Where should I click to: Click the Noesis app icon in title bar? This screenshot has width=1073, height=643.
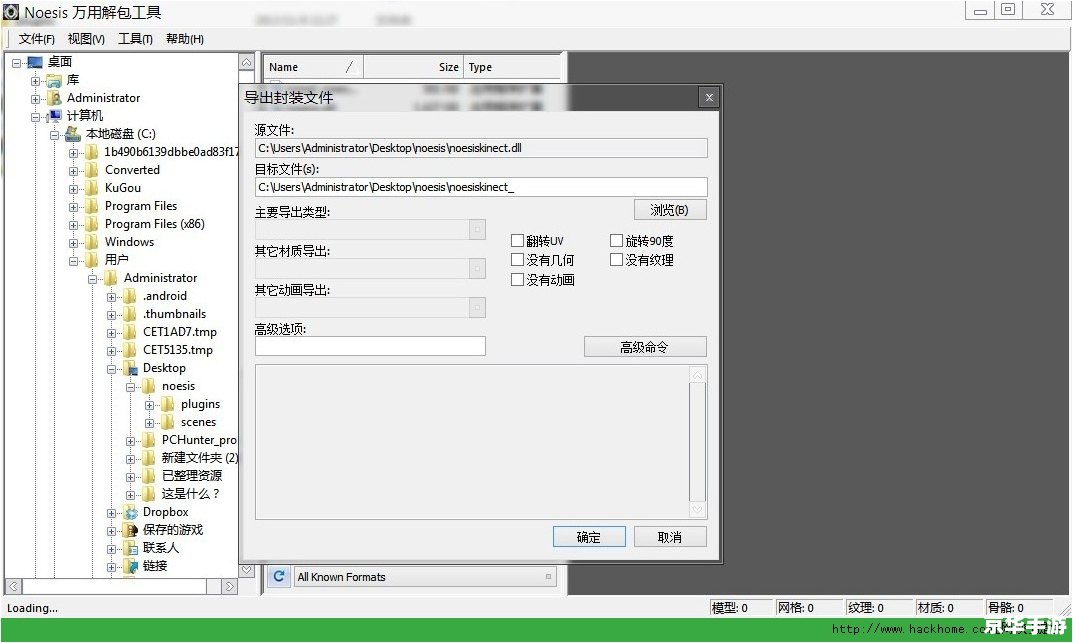(x=10, y=12)
